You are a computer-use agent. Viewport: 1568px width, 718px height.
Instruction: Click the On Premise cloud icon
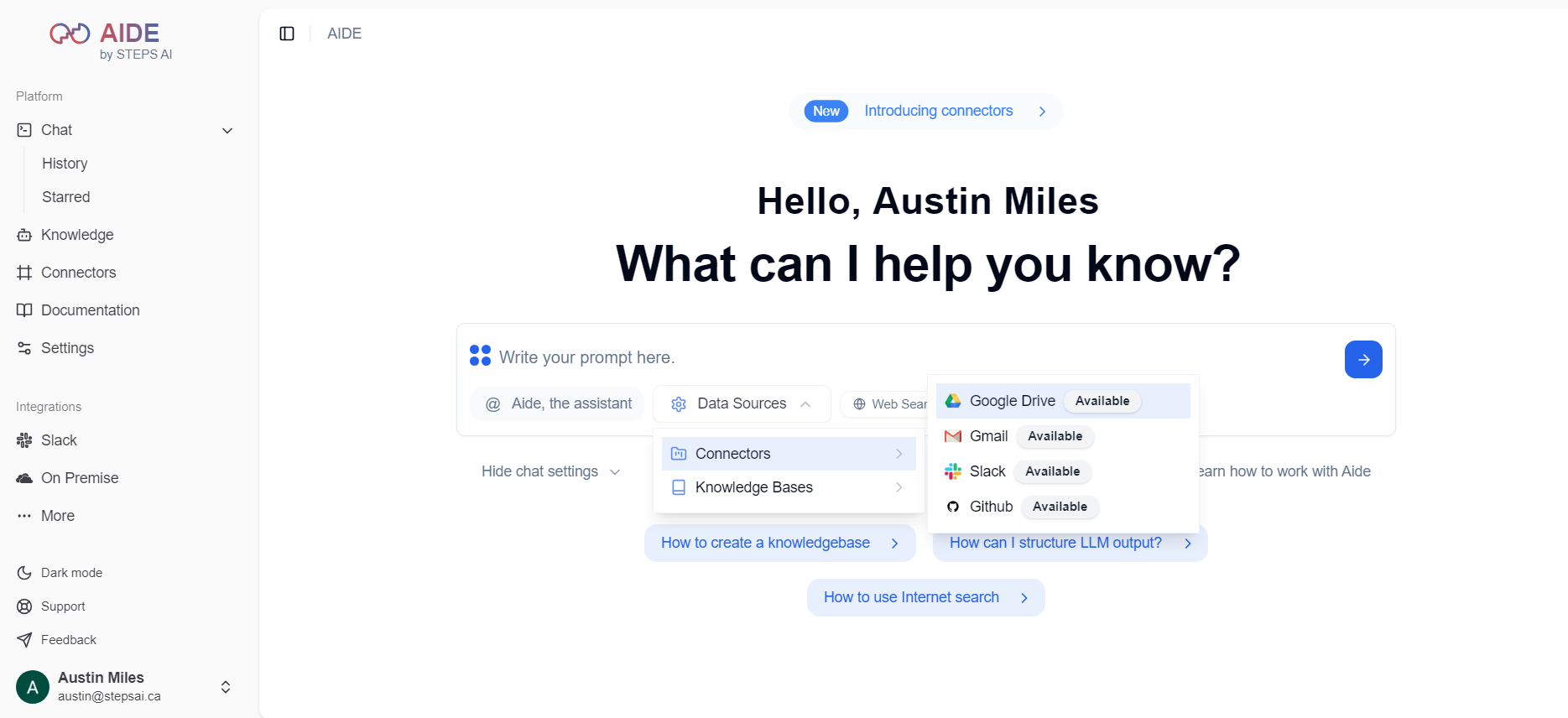pyautogui.click(x=24, y=478)
